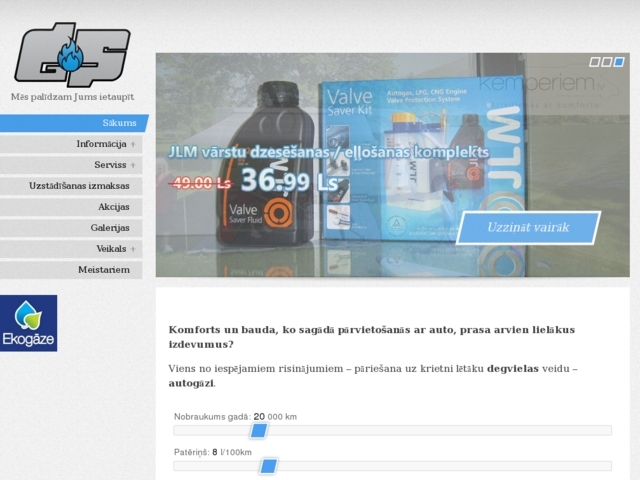The image size is (640, 480).
Task: Open the Akcijas menu item
Action: 71,207
